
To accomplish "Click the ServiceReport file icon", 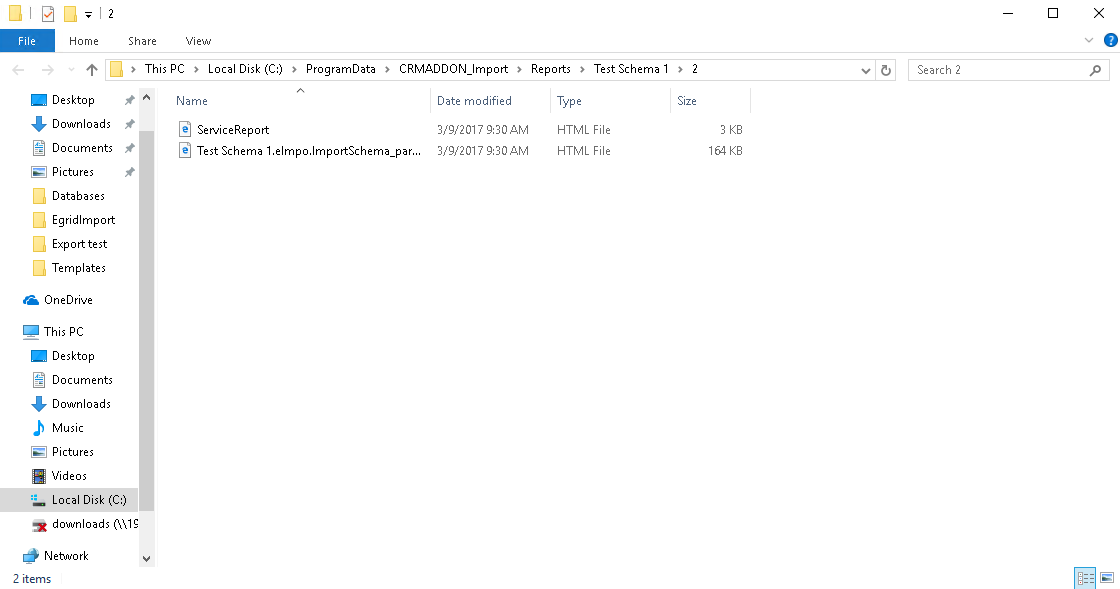I will 184,129.
